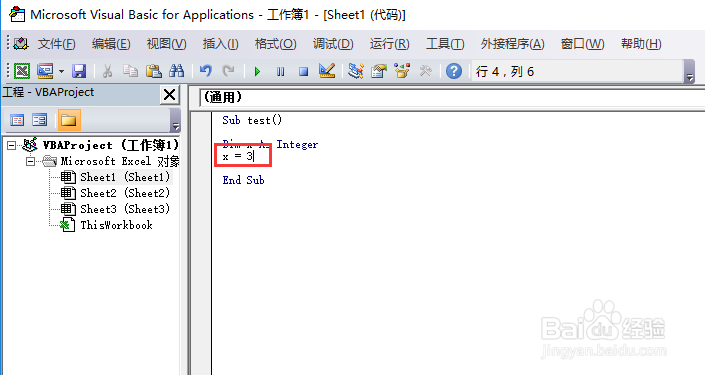Select Sheet3 (Sheet3) in project tree
This screenshot has height=375, width=705.
125,209
